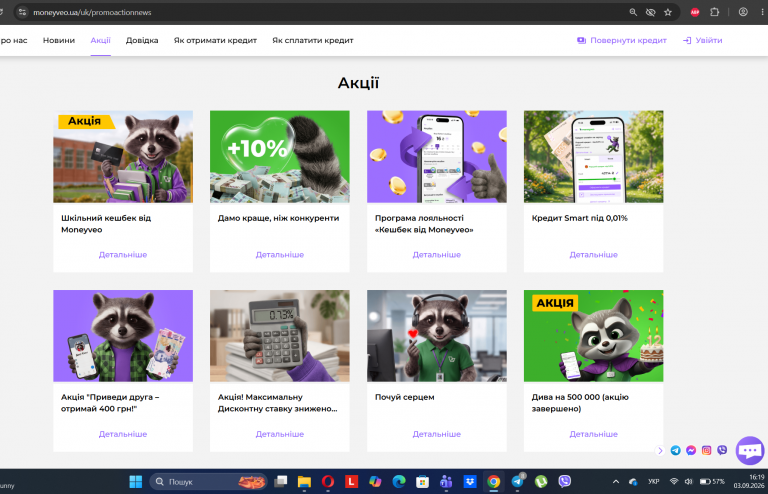
Task: Open Детальніше under Кредит Smart під 0,01%
Action: [593, 255]
